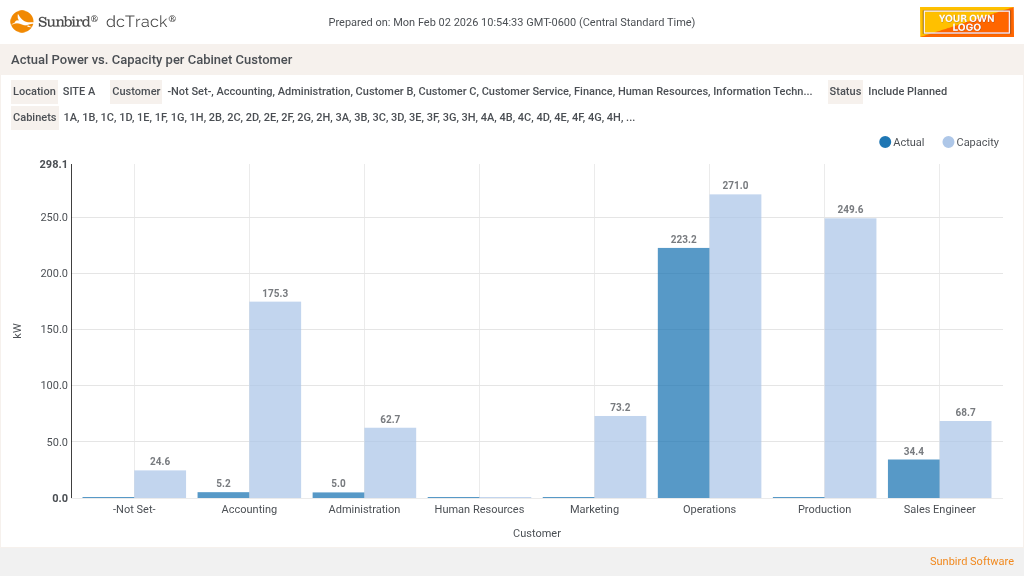Click the Location filter value SITE A
Image resolution: width=1024 pixels, height=576 pixels.
79,91
